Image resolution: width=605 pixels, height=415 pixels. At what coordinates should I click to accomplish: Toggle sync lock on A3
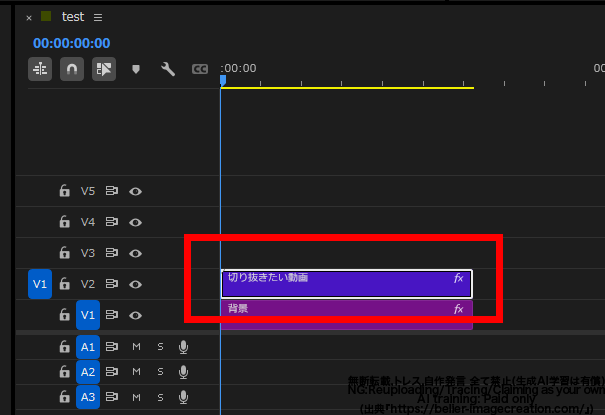(112, 397)
